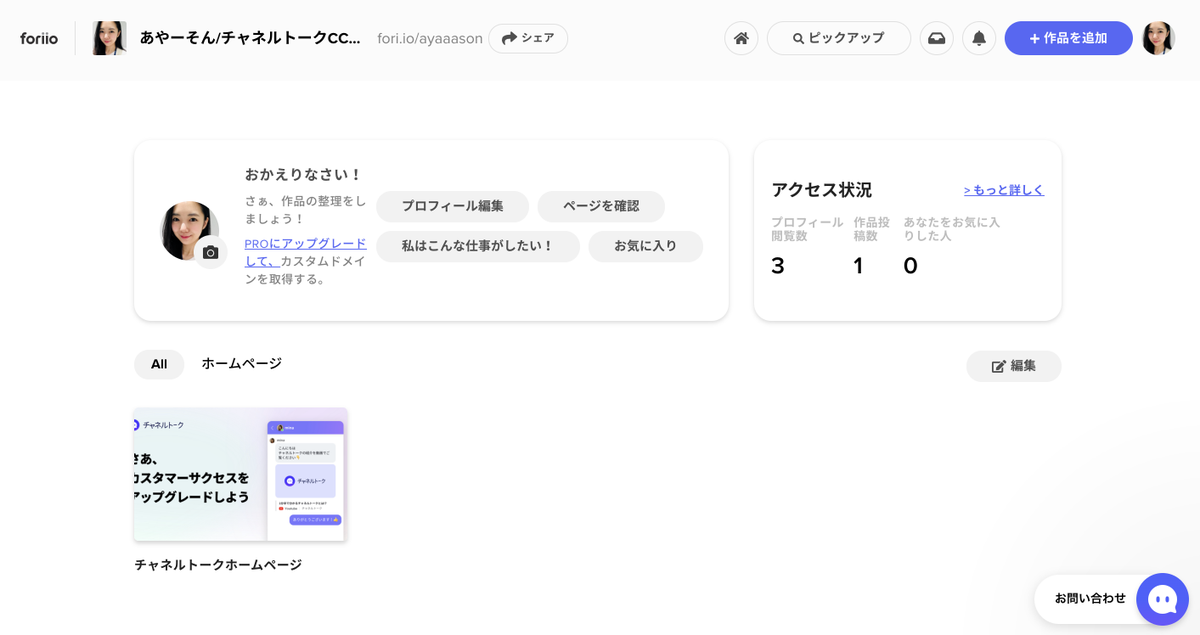Screen dimensions: 1200x635
Task: Click the シェア share button
Action: [x=528, y=38]
